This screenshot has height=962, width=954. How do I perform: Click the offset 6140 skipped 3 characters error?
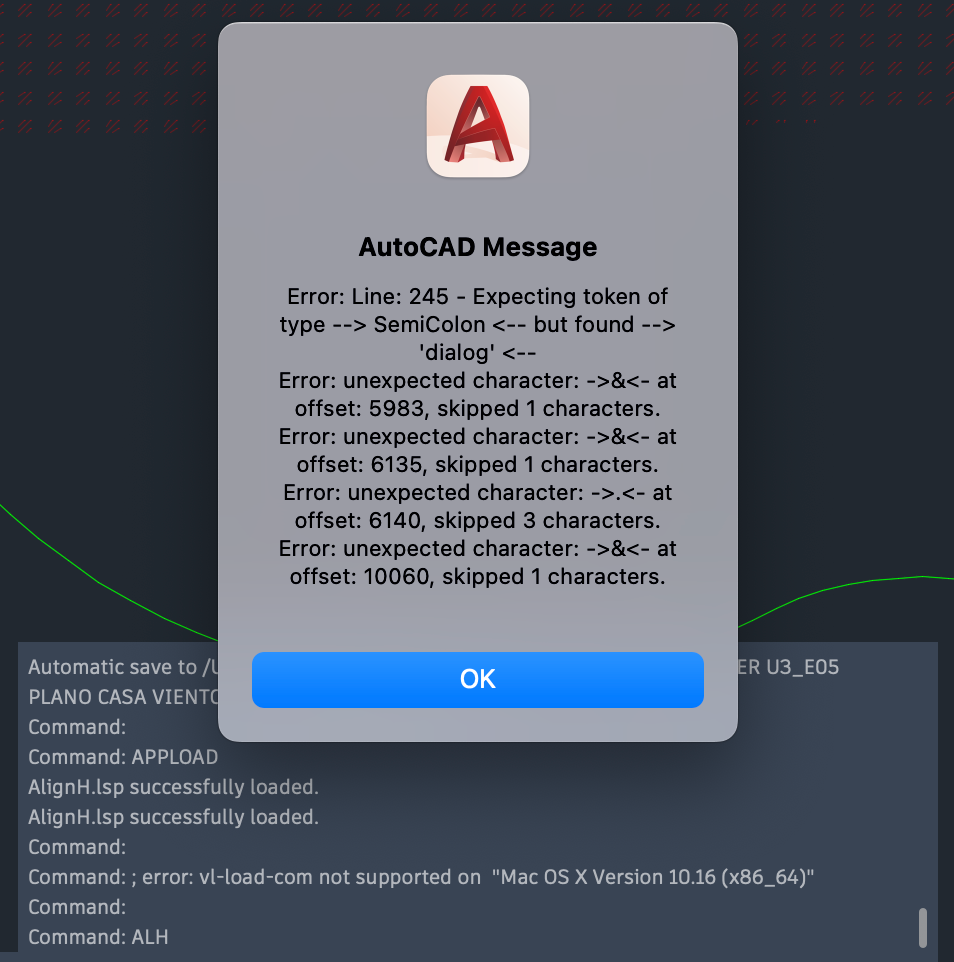point(477,506)
